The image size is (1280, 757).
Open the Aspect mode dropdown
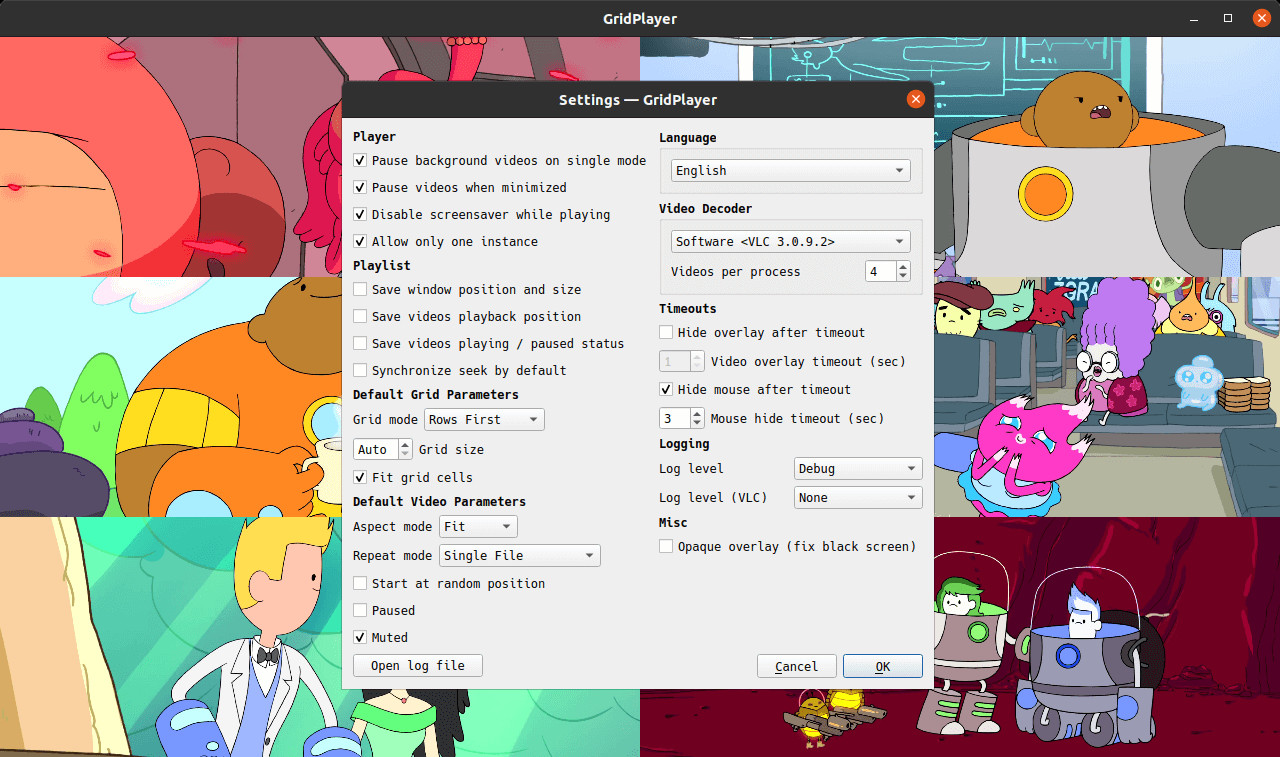pyautogui.click(x=479, y=526)
